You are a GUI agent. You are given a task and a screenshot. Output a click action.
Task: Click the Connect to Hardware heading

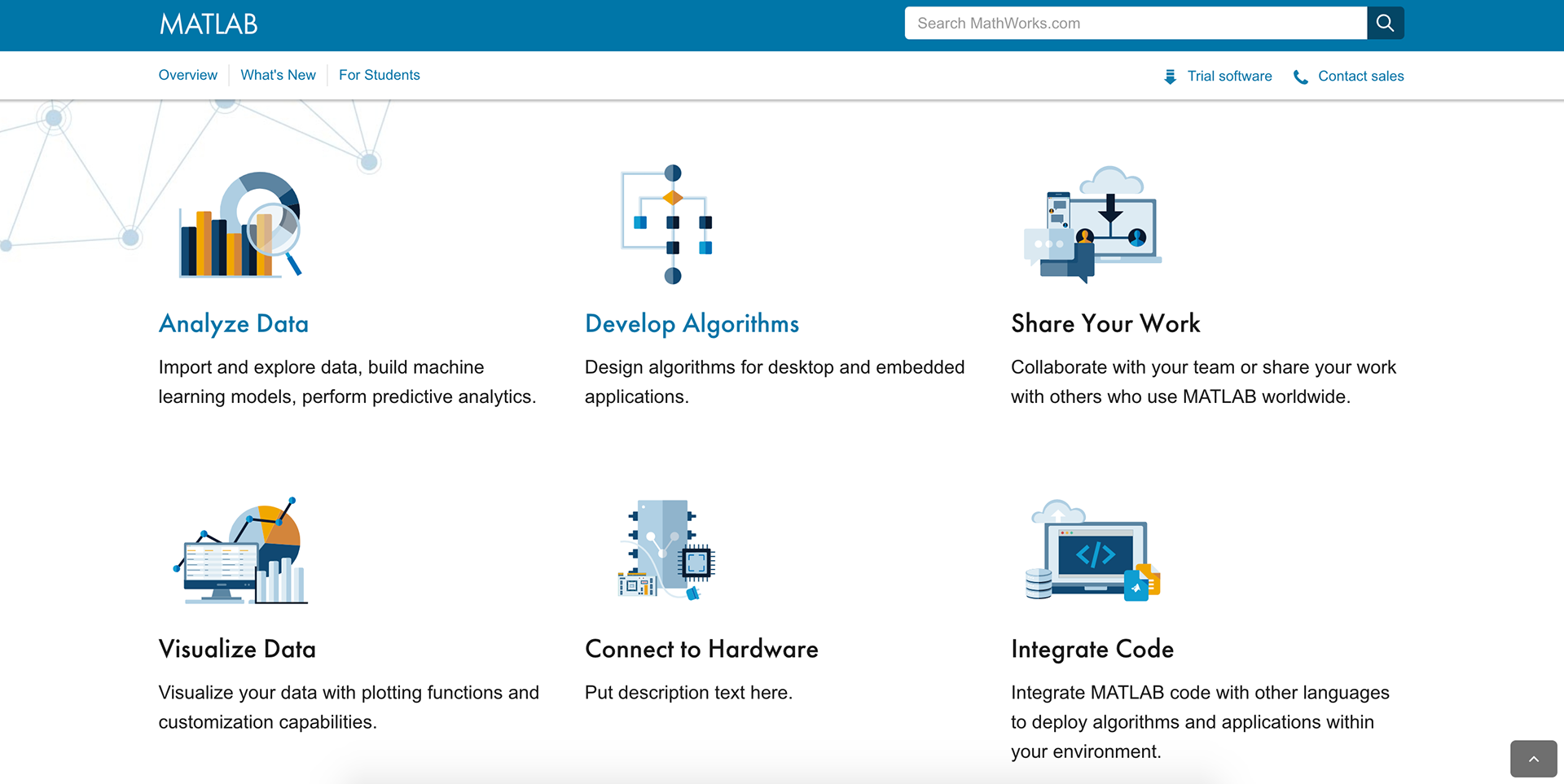(x=701, y=649)
